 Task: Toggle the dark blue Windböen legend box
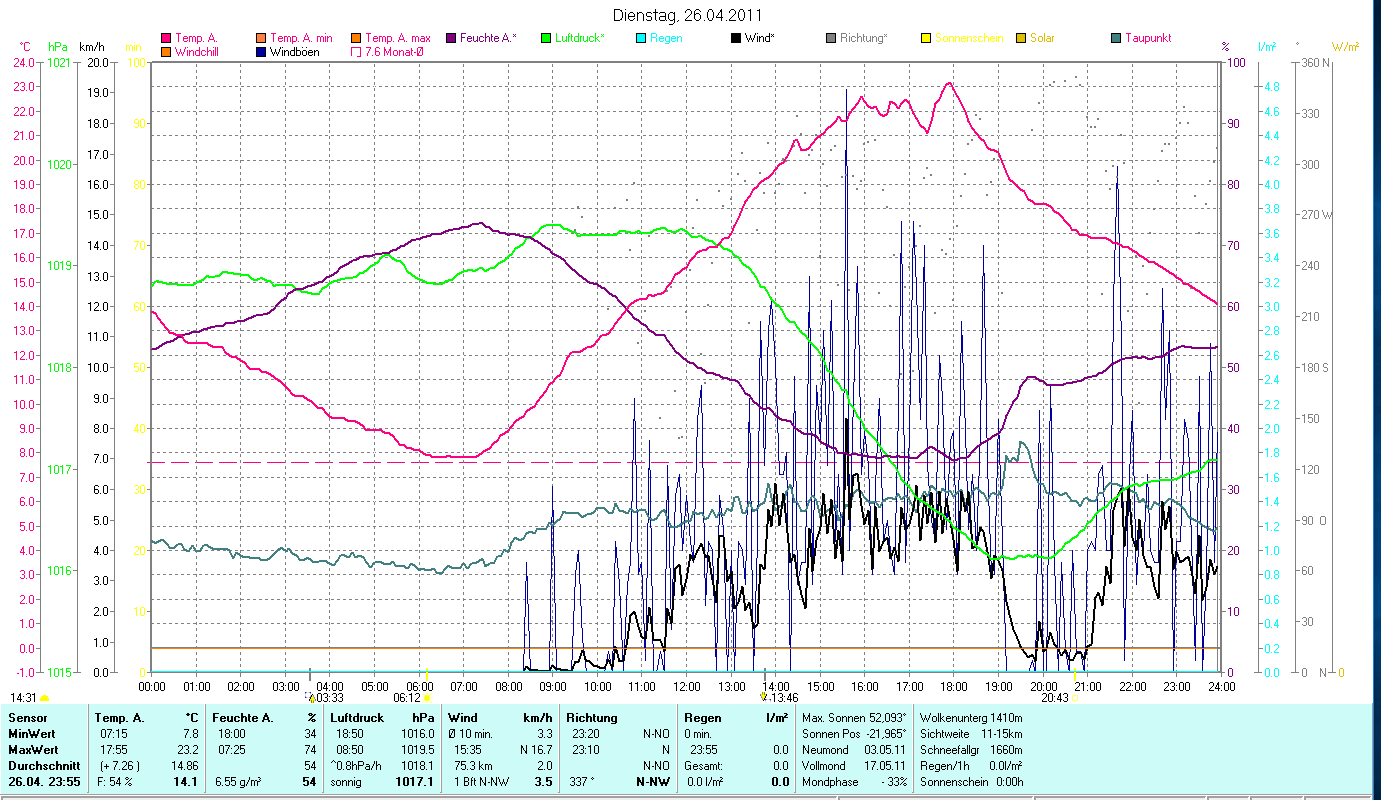[262, 51]
